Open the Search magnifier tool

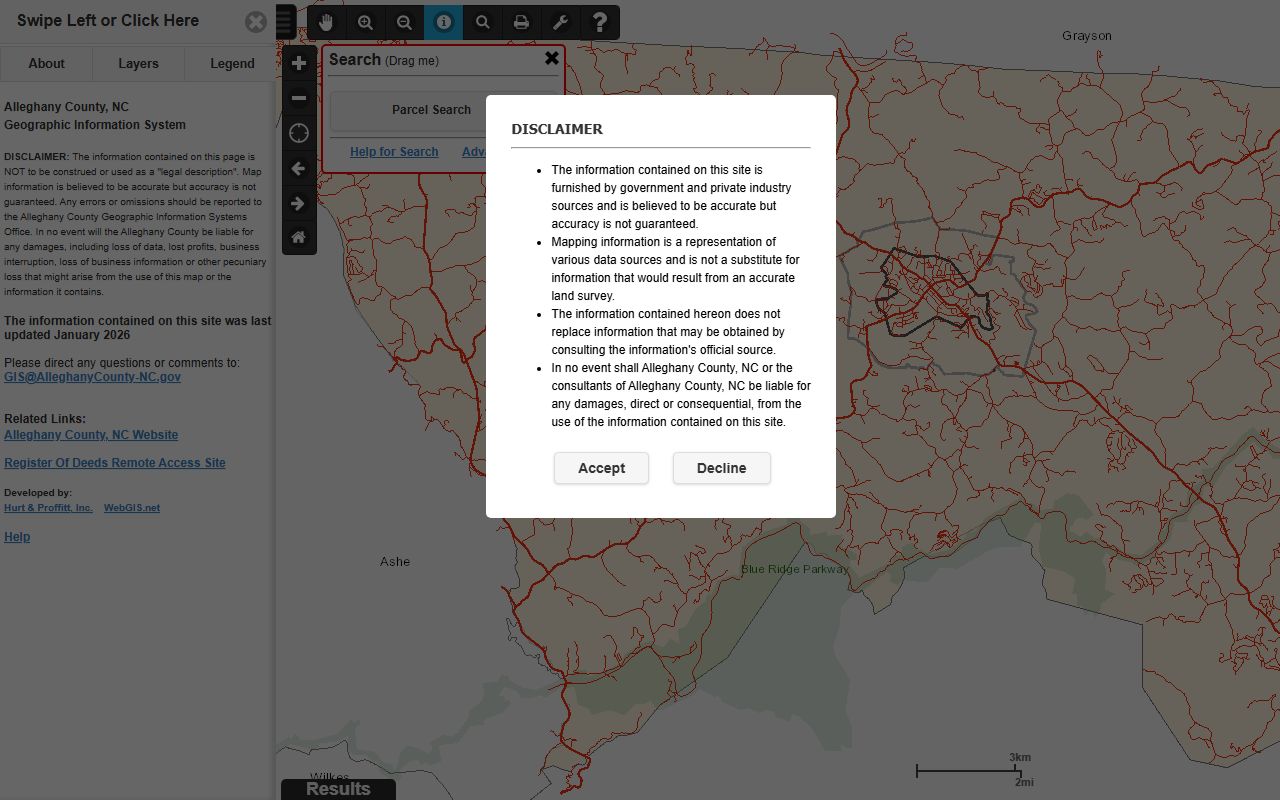point(483,22)
